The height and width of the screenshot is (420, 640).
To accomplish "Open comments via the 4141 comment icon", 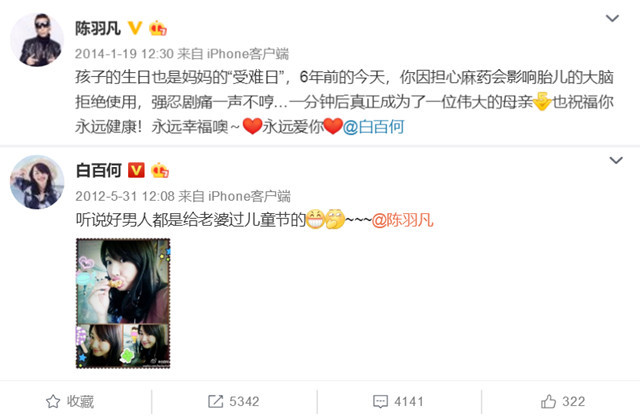I will pos(398,402).
